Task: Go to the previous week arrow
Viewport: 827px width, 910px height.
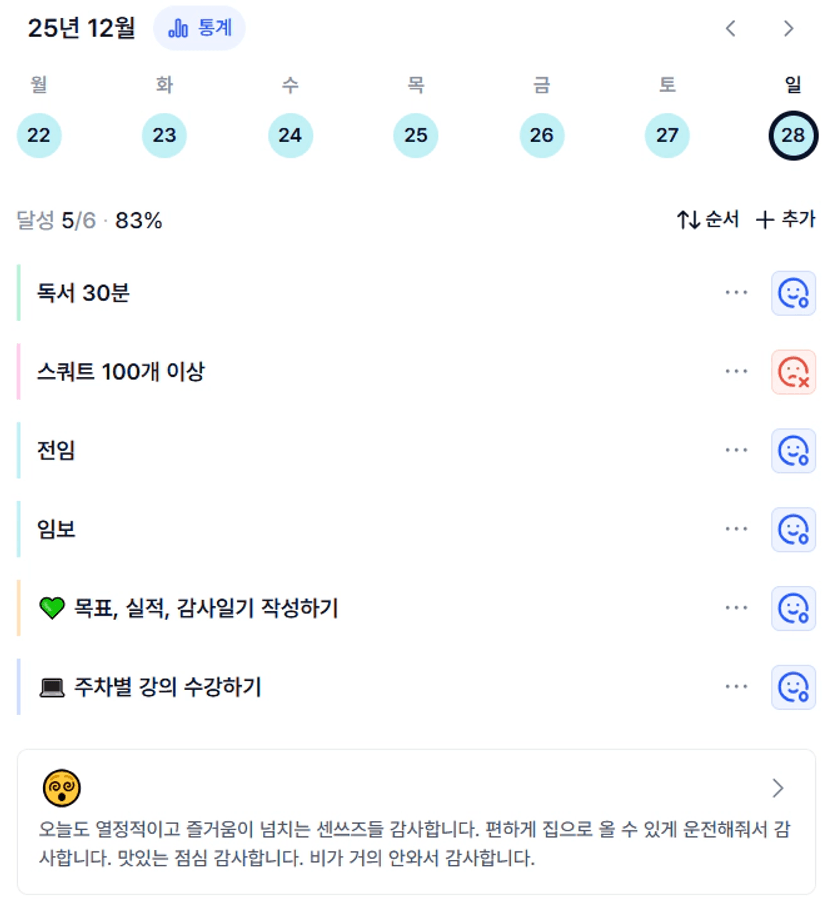Action: click(731, 28)
